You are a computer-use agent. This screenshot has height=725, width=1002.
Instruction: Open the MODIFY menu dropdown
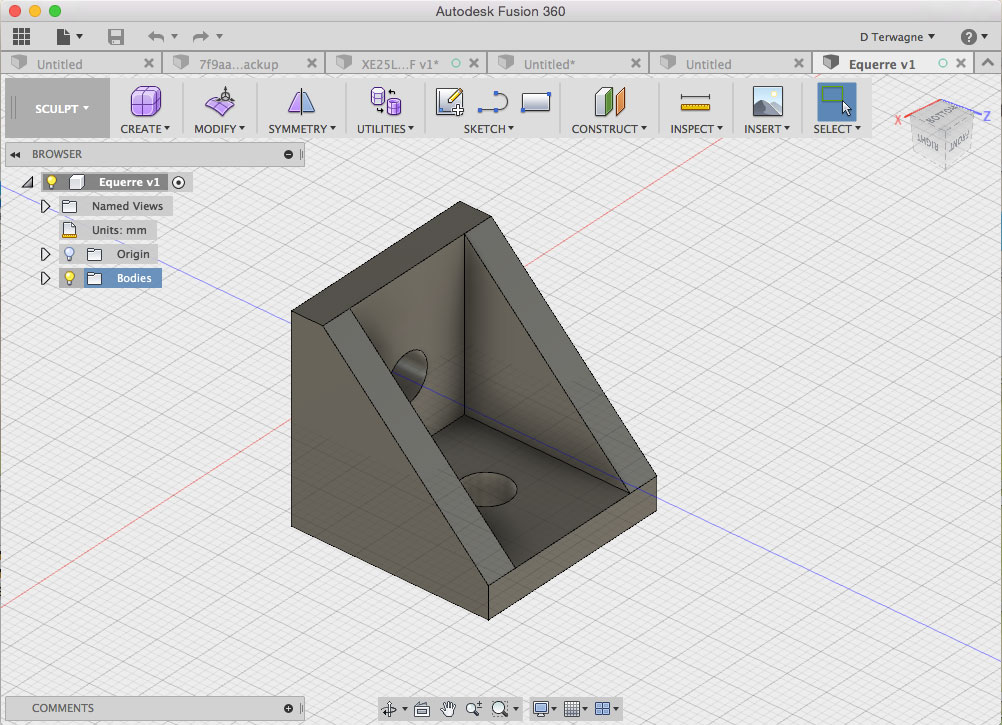pyautogui.click(x=219, y=129)
